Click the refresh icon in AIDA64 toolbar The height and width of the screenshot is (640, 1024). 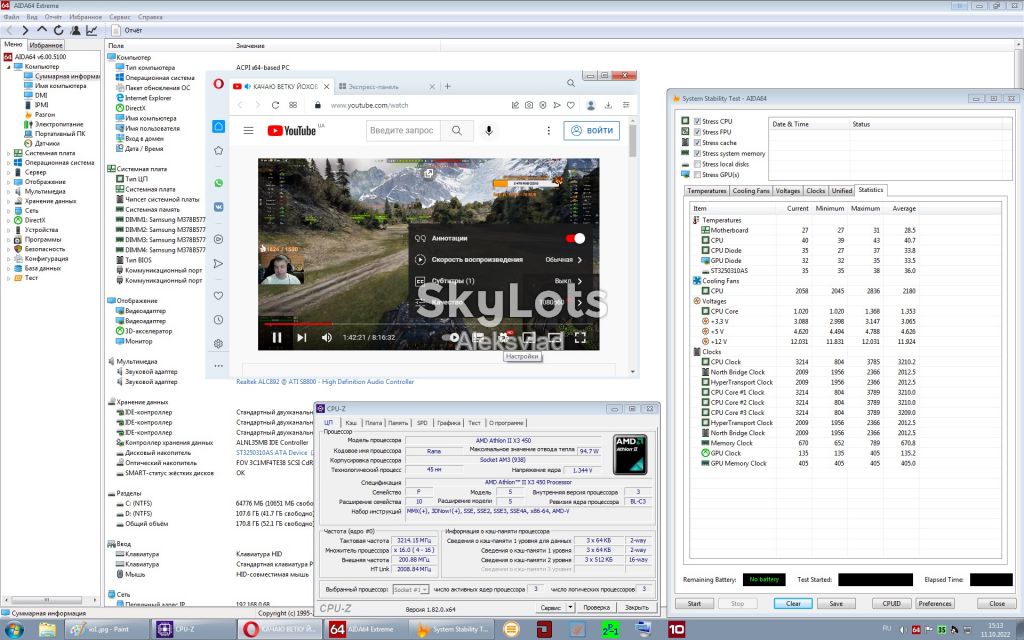tap(59, 30)
